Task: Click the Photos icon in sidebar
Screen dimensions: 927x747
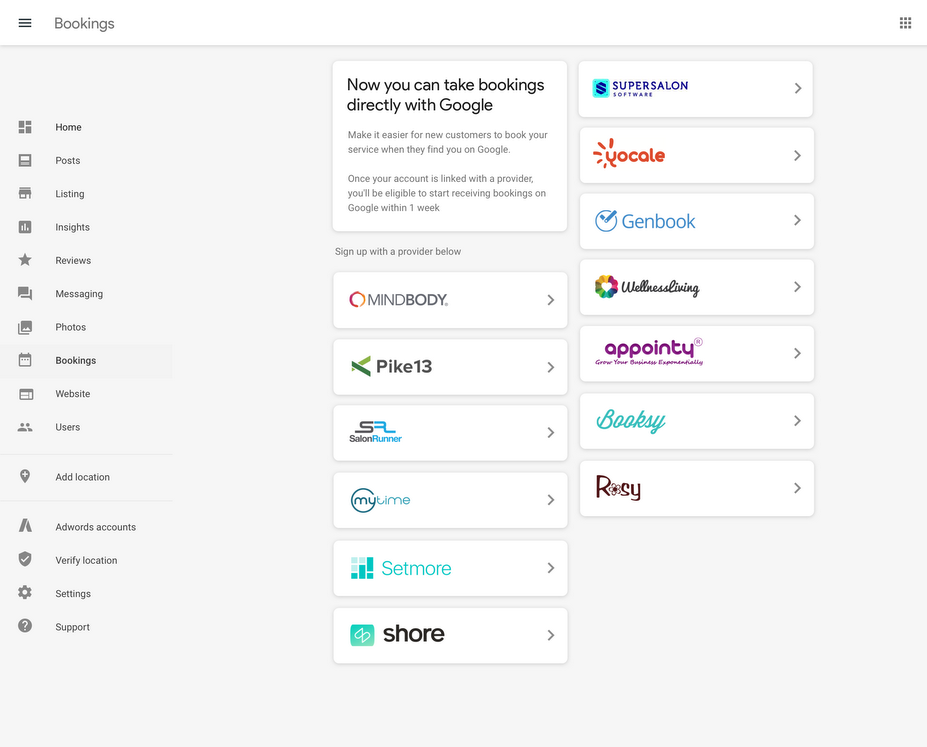Action: click(x=25, y=327)
